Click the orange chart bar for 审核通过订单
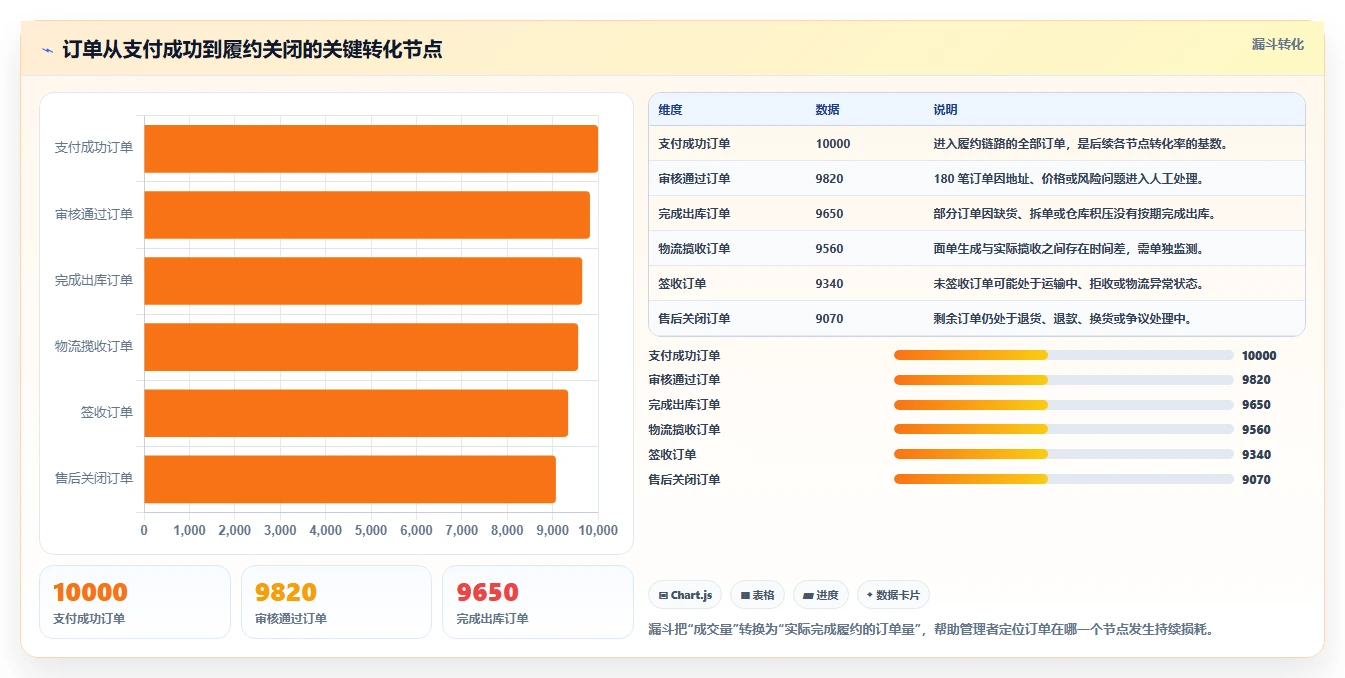 [367, 214]
